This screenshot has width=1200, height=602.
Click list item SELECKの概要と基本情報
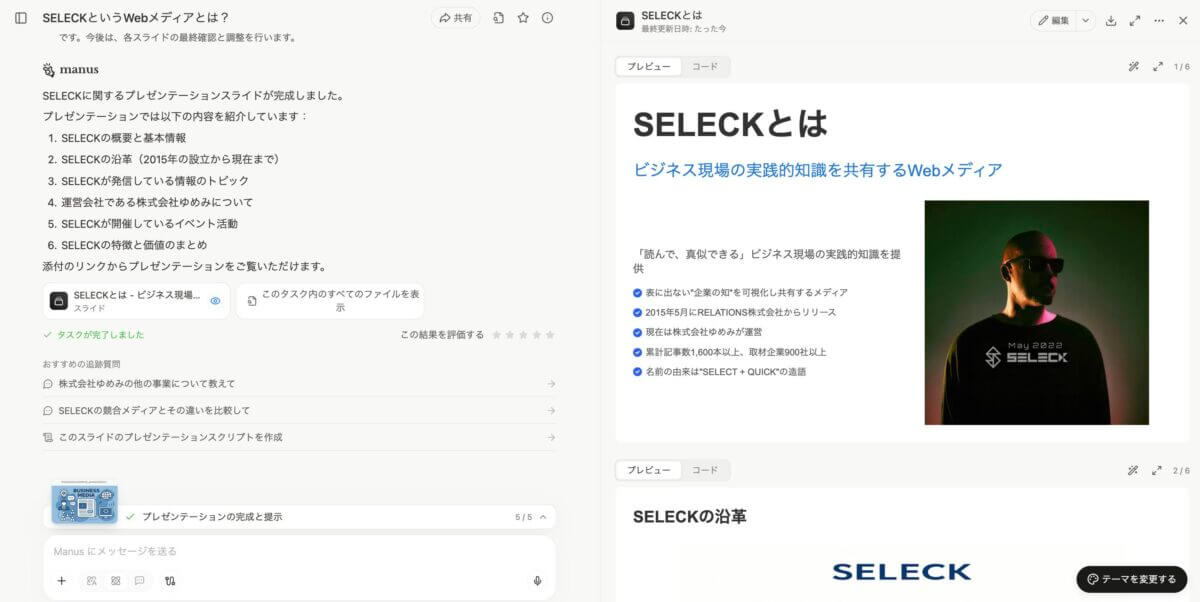point(123,138)
